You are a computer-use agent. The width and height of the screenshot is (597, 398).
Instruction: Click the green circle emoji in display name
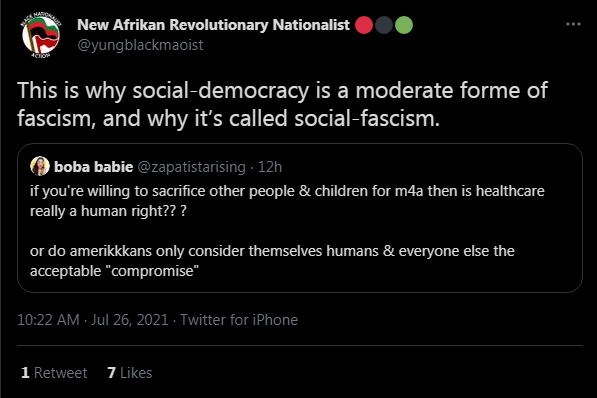point(404,25)
